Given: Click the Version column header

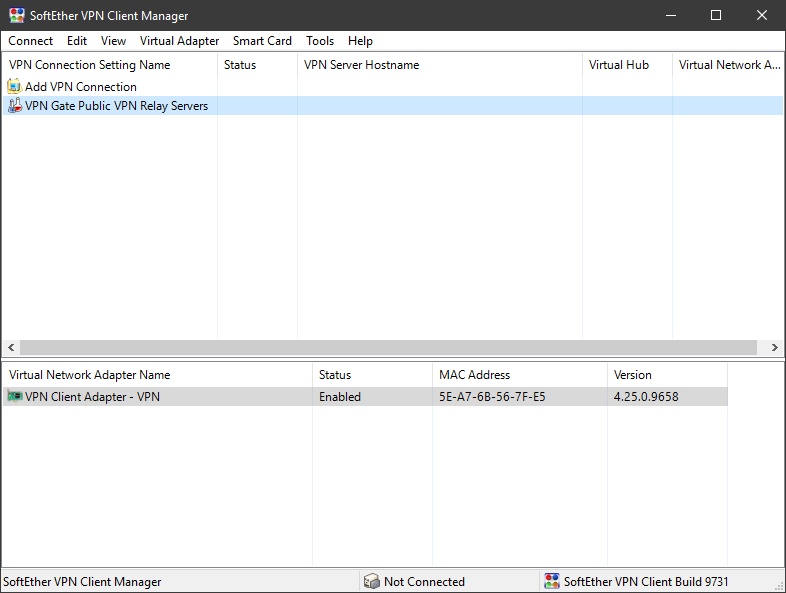Looking at the screenshot, I should point(667,374).
